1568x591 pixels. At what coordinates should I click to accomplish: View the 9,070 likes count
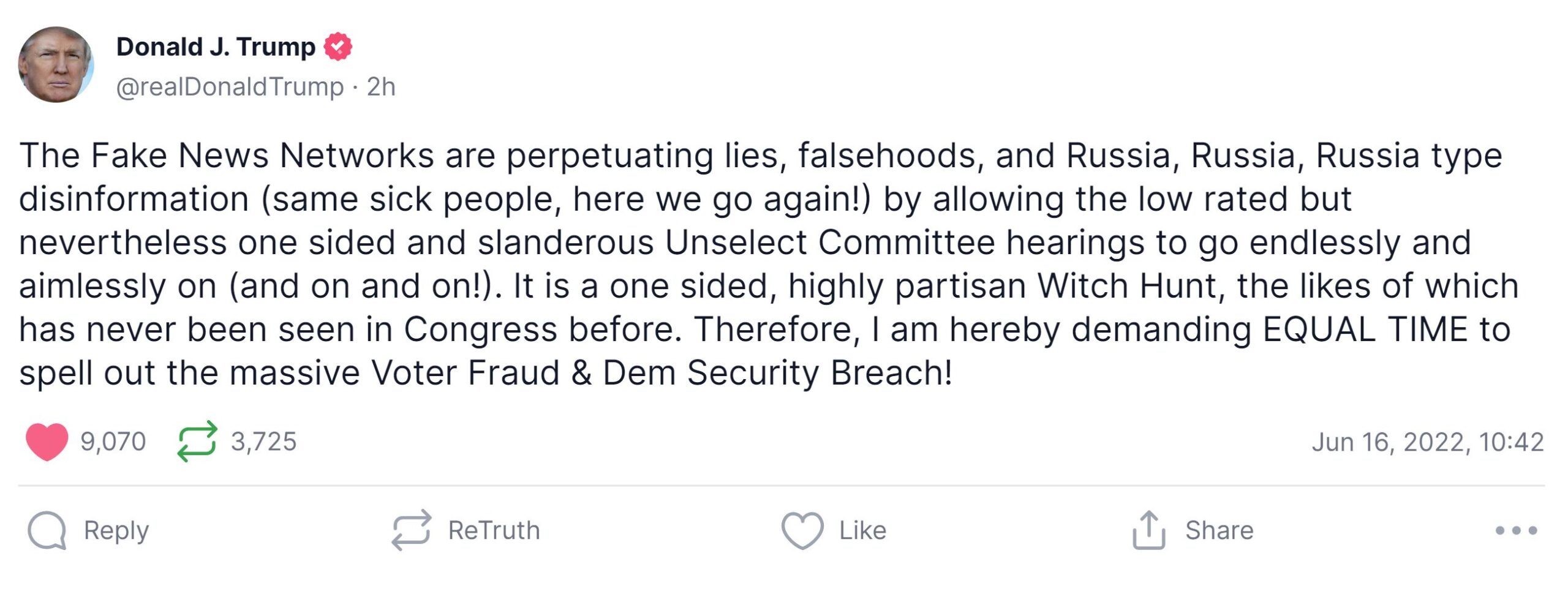[x=113, y=442]
